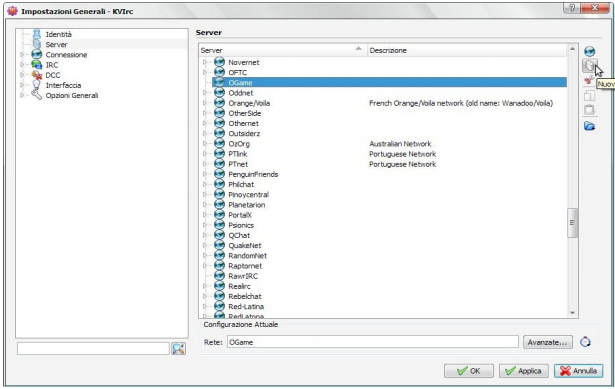Click the OFTC network globe icon
The height and width of the screenshot is (389, 615).
[x=219, y=72]
